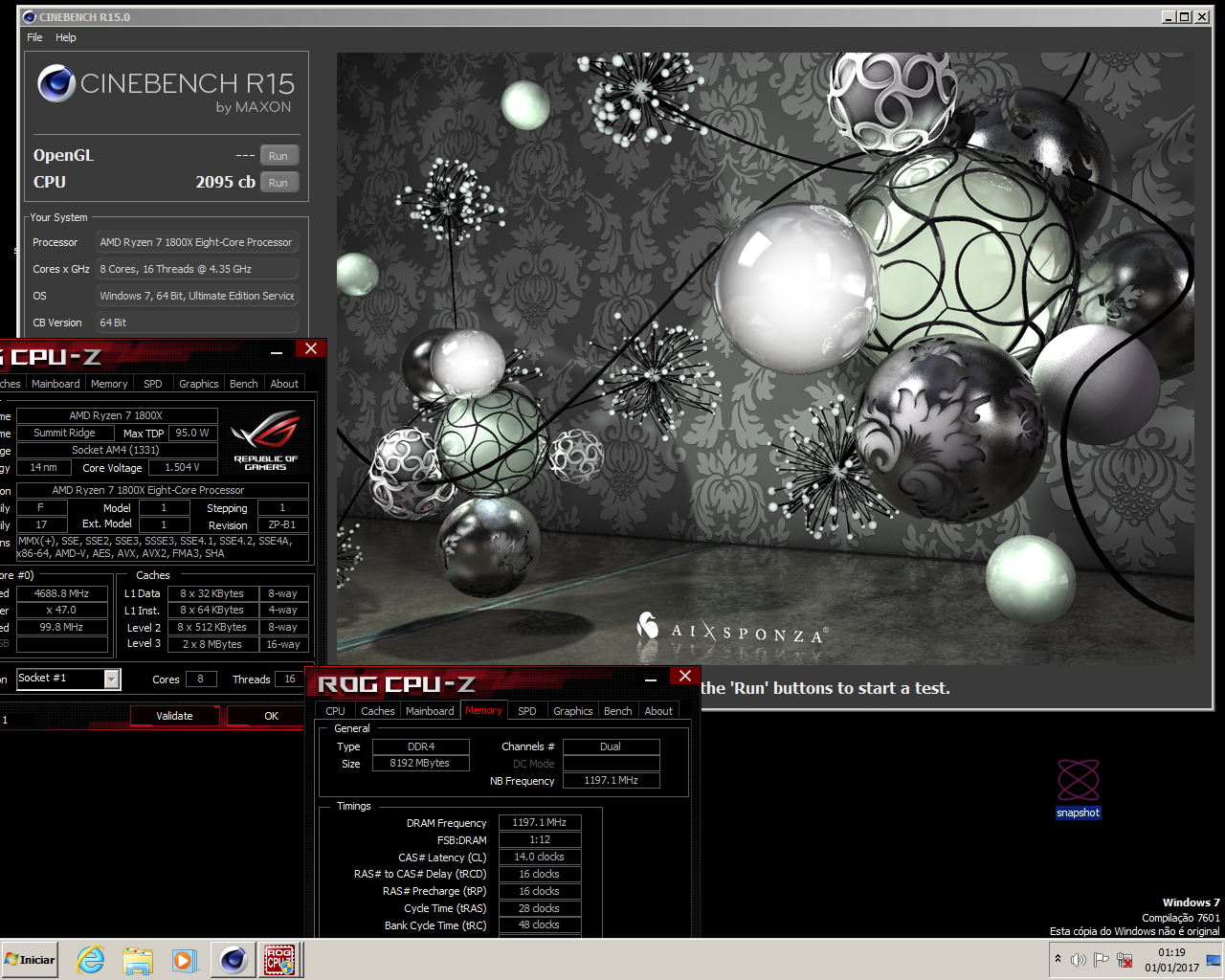
Task: Run the OpenGL benchmark
Action: (x=278, y=156)
